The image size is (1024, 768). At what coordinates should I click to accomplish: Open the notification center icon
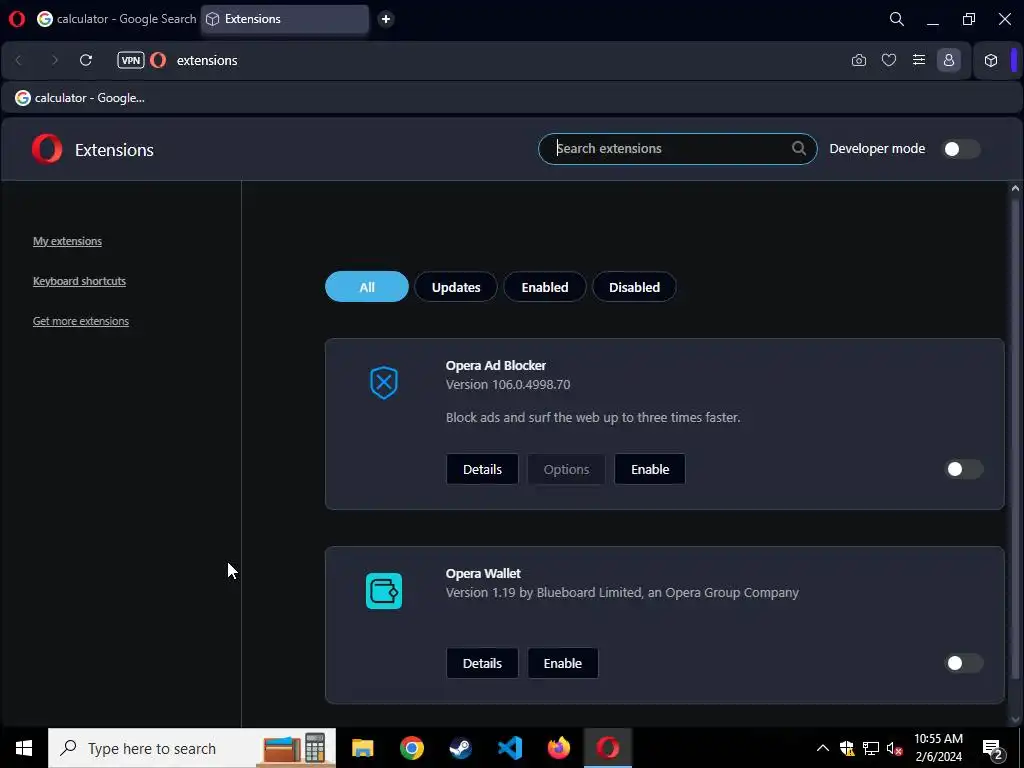993,748
